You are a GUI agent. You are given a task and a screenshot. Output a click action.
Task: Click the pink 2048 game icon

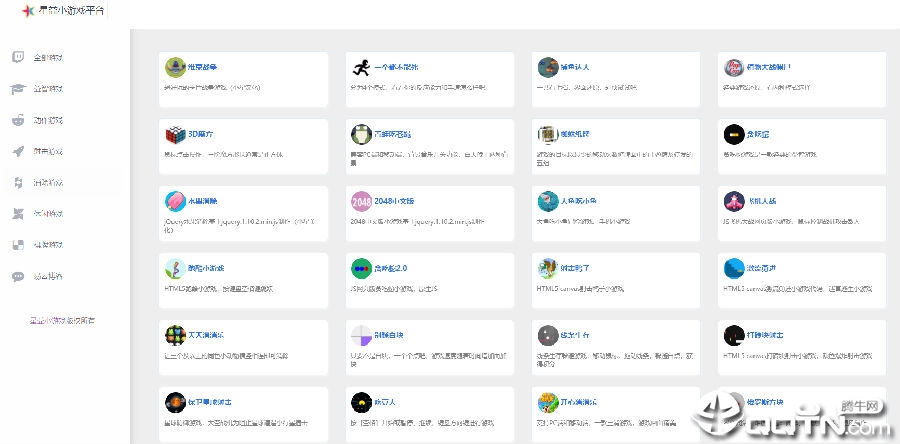[362, 201]
